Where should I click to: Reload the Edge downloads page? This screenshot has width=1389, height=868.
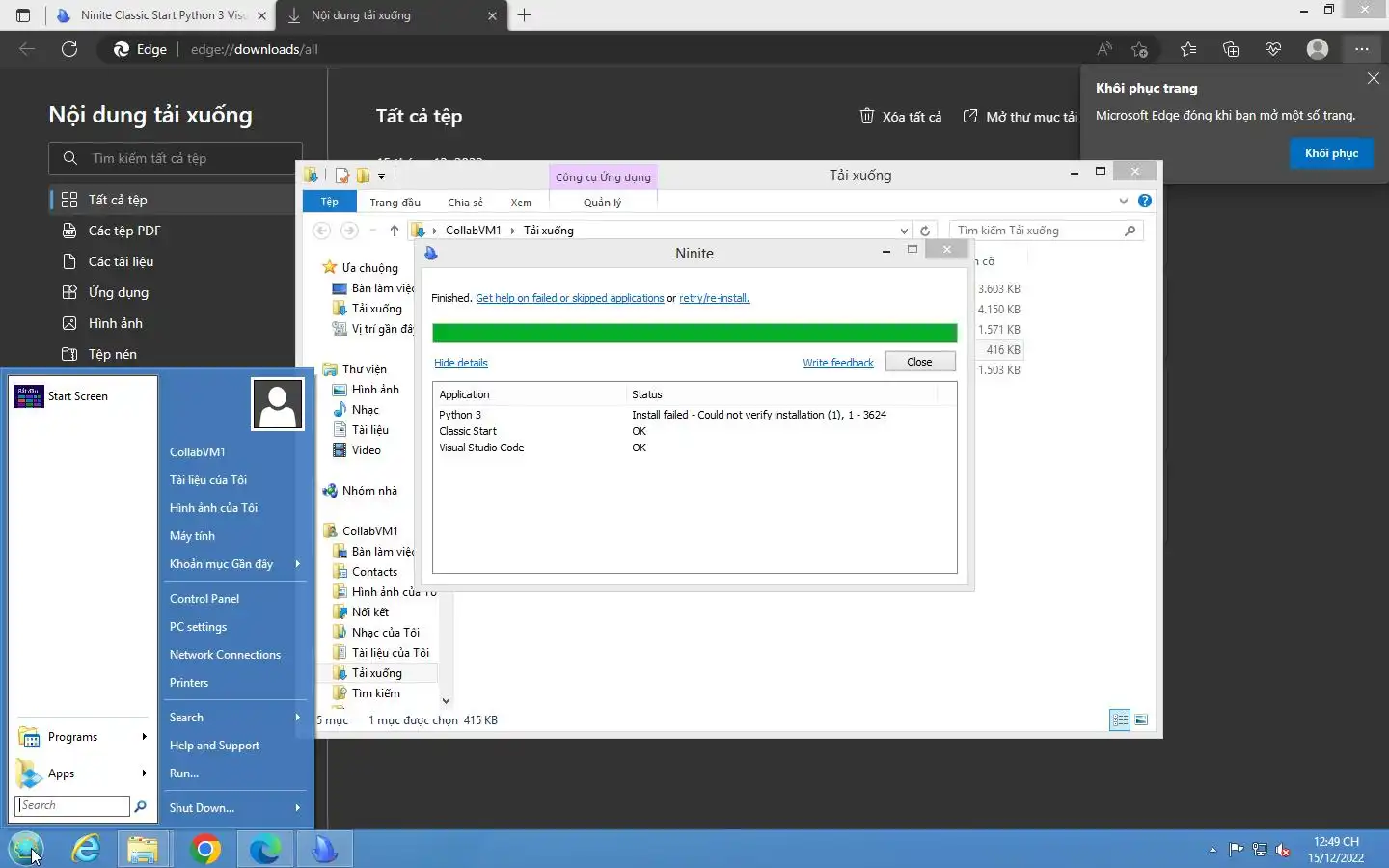pyautogui.click(x=69, y=49)
